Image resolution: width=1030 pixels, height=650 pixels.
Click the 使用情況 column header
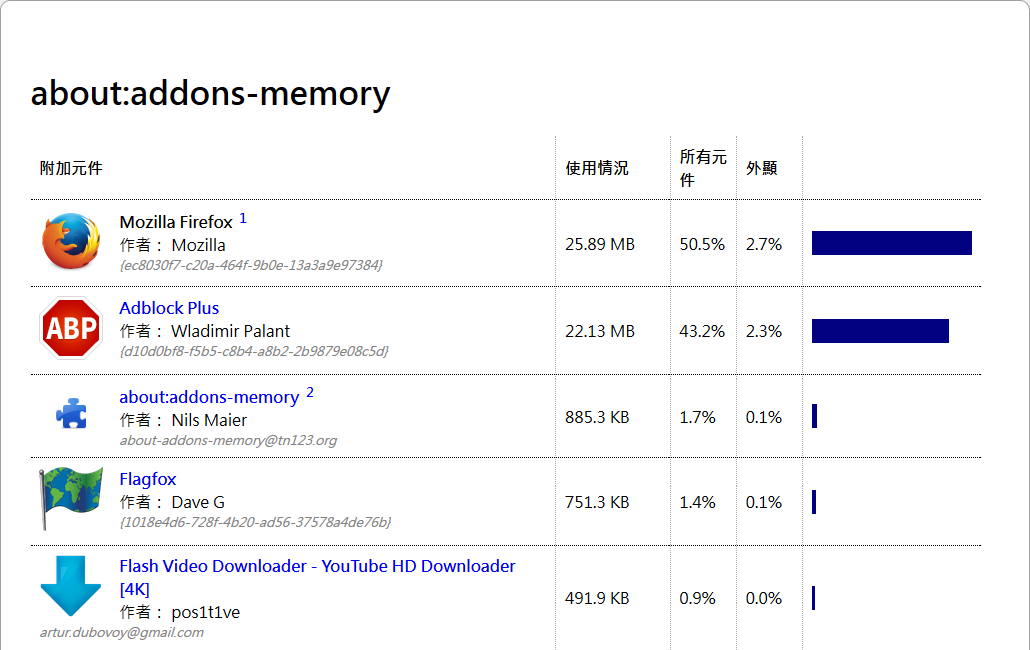[x=597, y=168]
